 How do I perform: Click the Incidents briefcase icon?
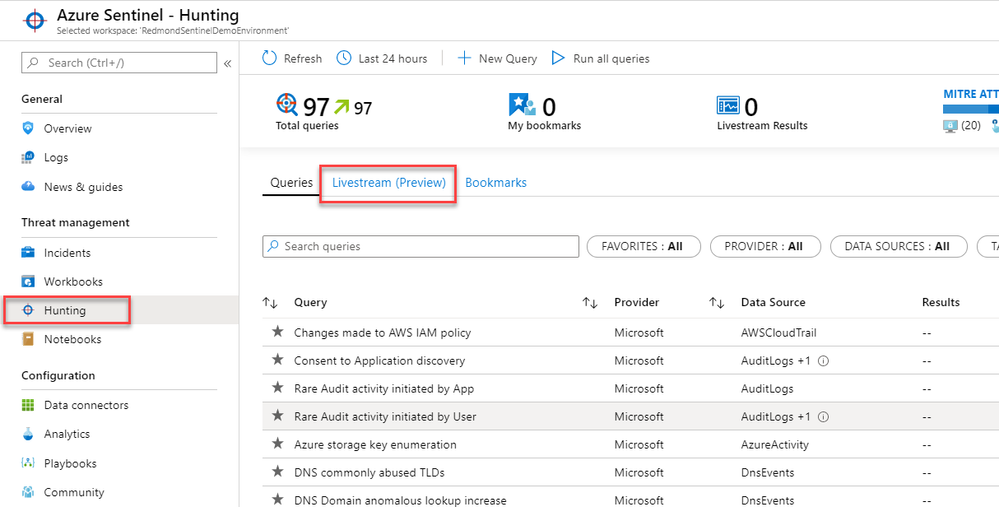tap(27, 252)
